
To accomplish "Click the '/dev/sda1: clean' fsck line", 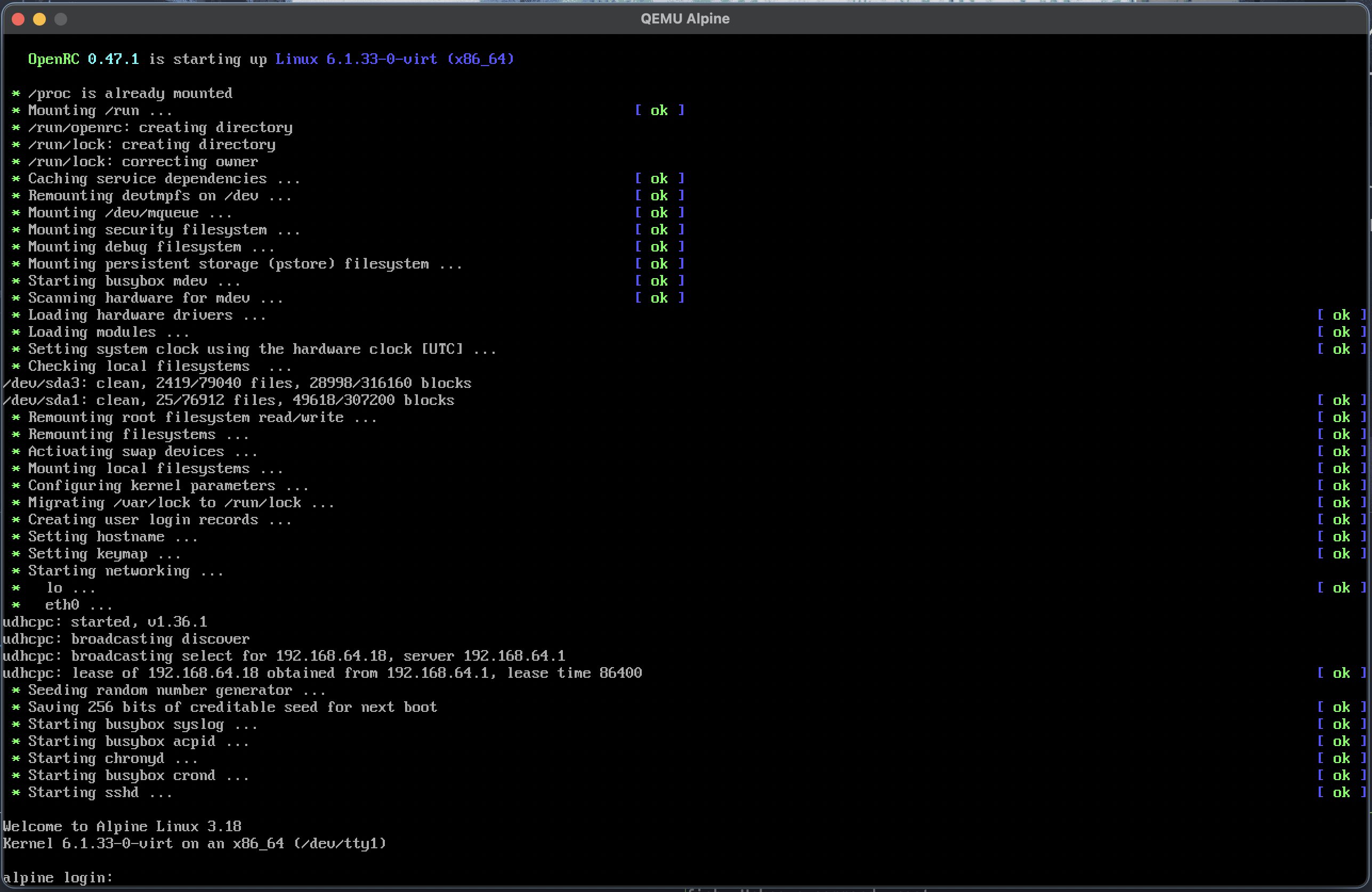I will coord(228,400).
